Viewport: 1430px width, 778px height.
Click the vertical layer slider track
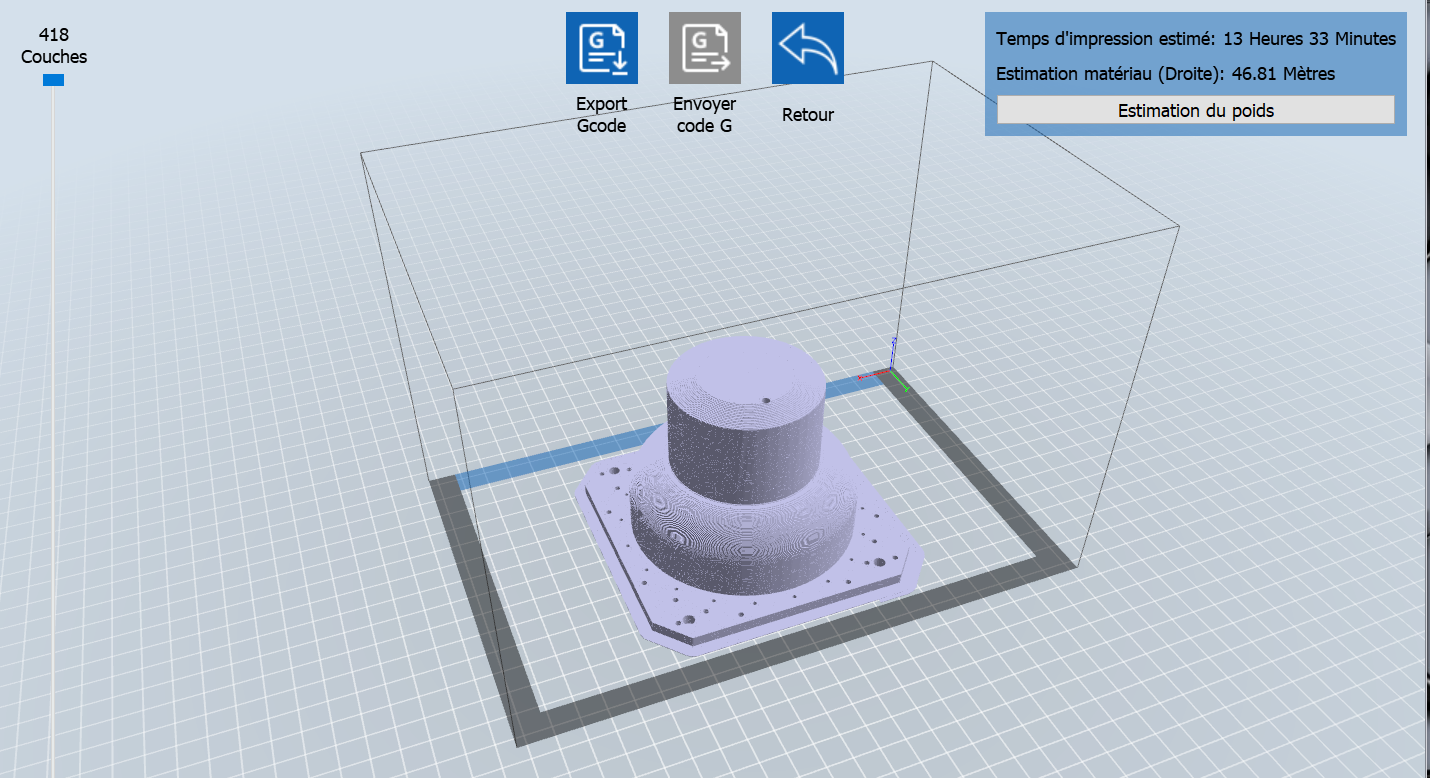[x=54, y=430]
